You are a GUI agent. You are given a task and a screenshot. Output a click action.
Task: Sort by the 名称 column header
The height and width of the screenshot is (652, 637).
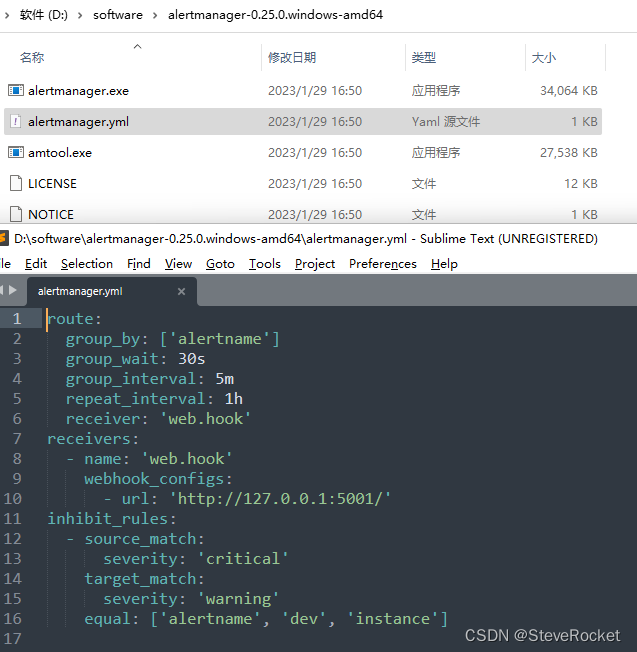click(x=32, y=57)
